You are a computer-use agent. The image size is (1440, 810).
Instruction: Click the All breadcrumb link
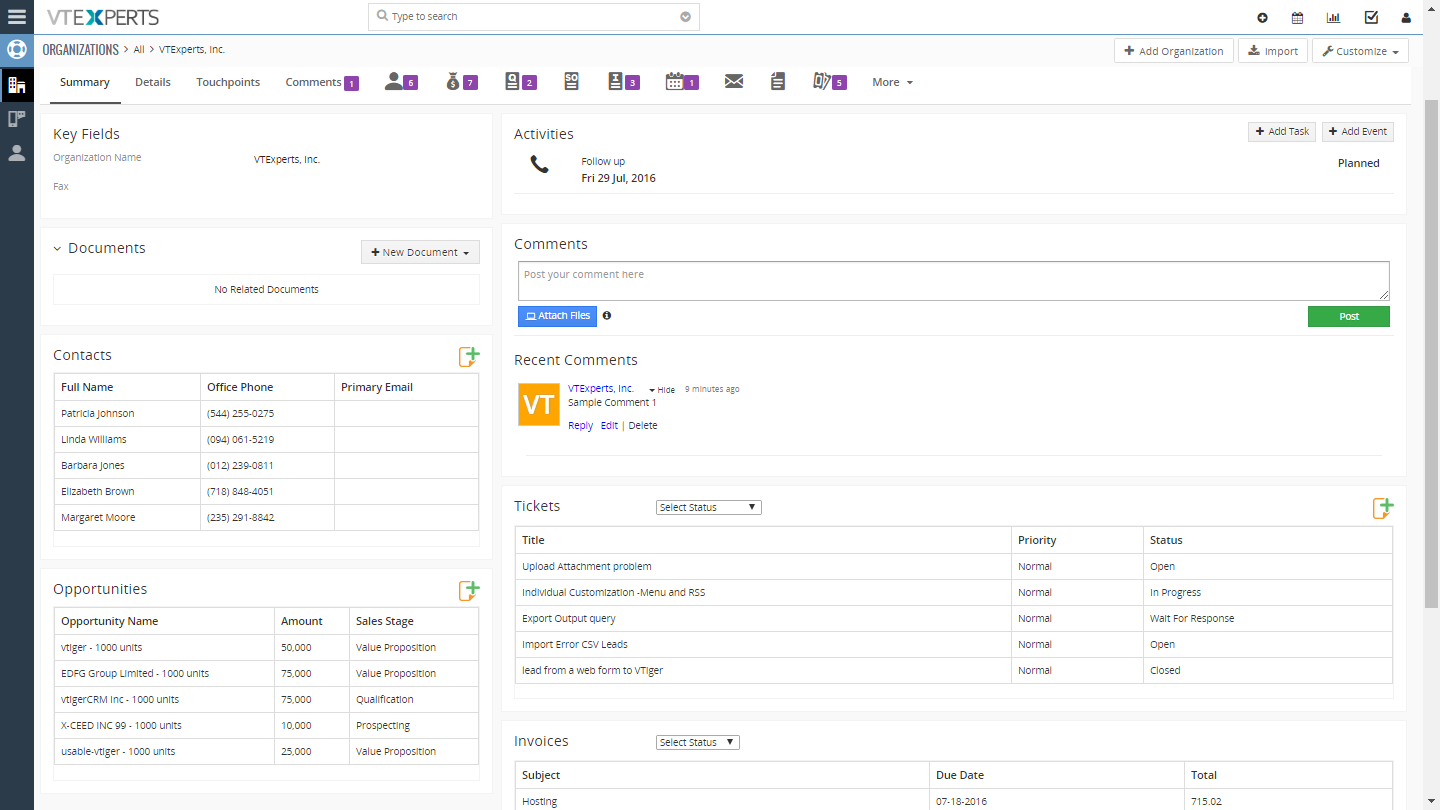click(139, 50)
